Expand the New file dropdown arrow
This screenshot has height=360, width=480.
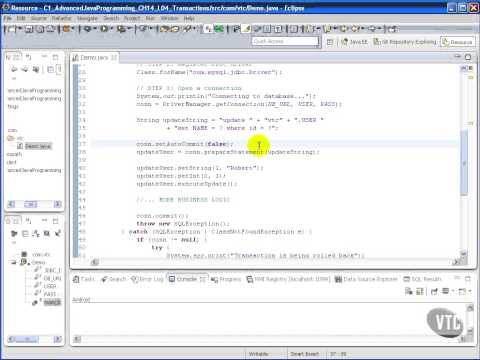[20, 29]
